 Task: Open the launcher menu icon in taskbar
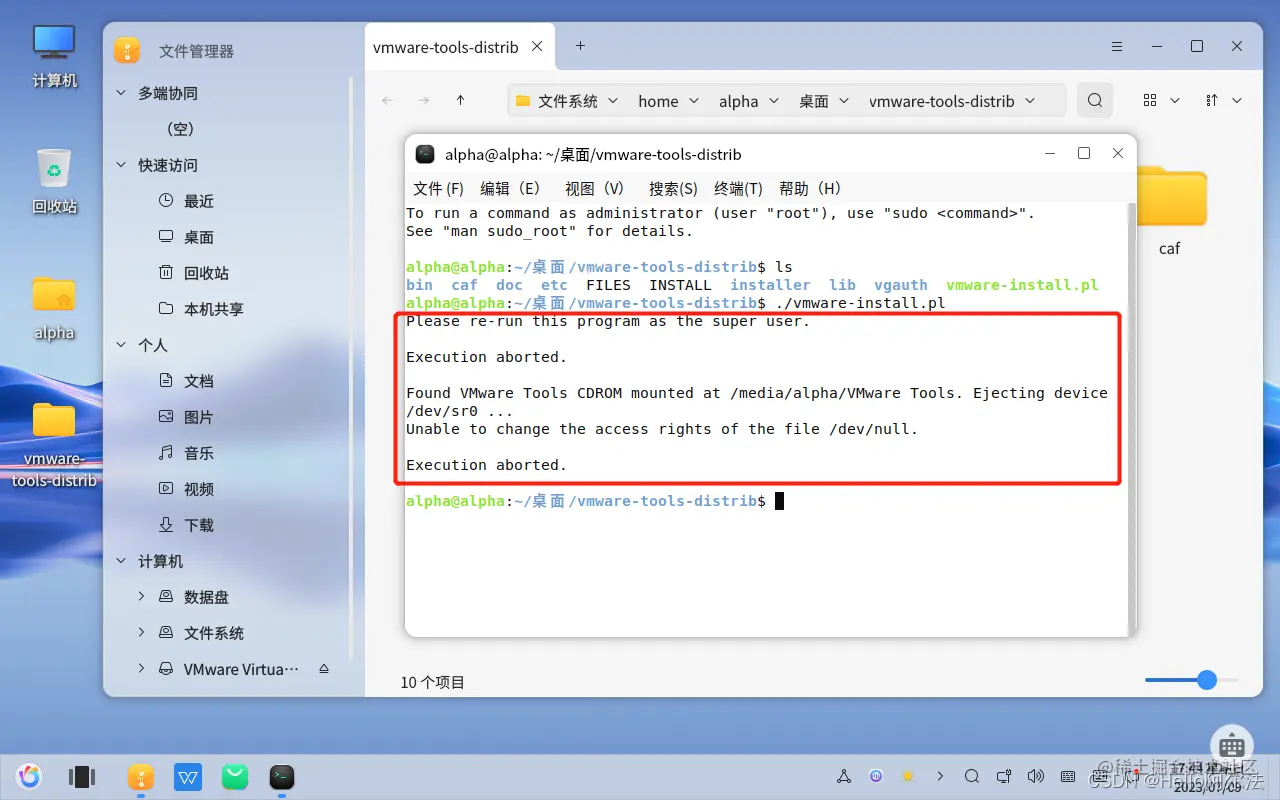click(x=29, y=776)
